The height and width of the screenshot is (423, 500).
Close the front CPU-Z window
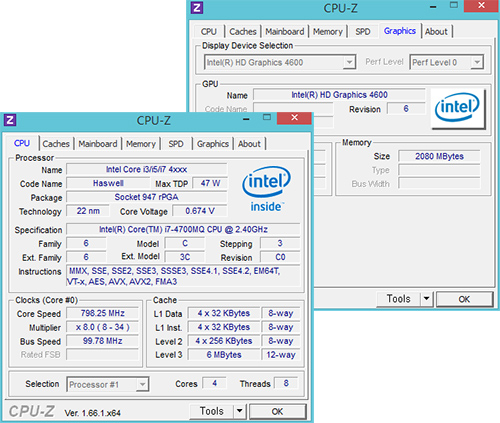coord(294,118)
